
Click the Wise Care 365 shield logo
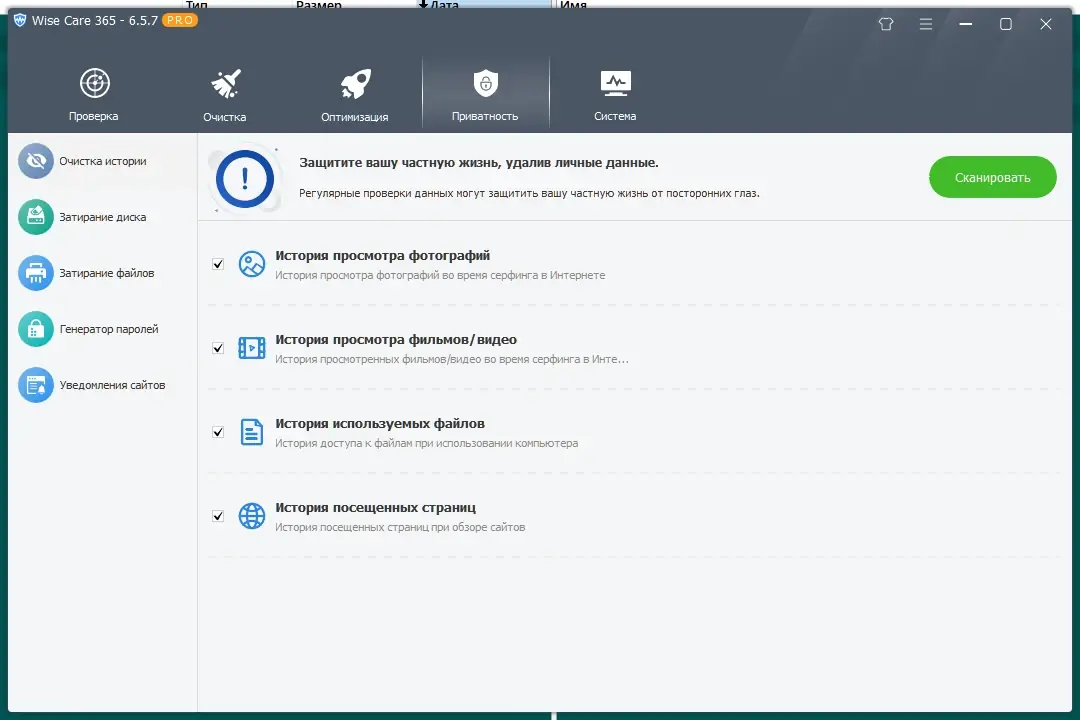click(x=20, y=20)
